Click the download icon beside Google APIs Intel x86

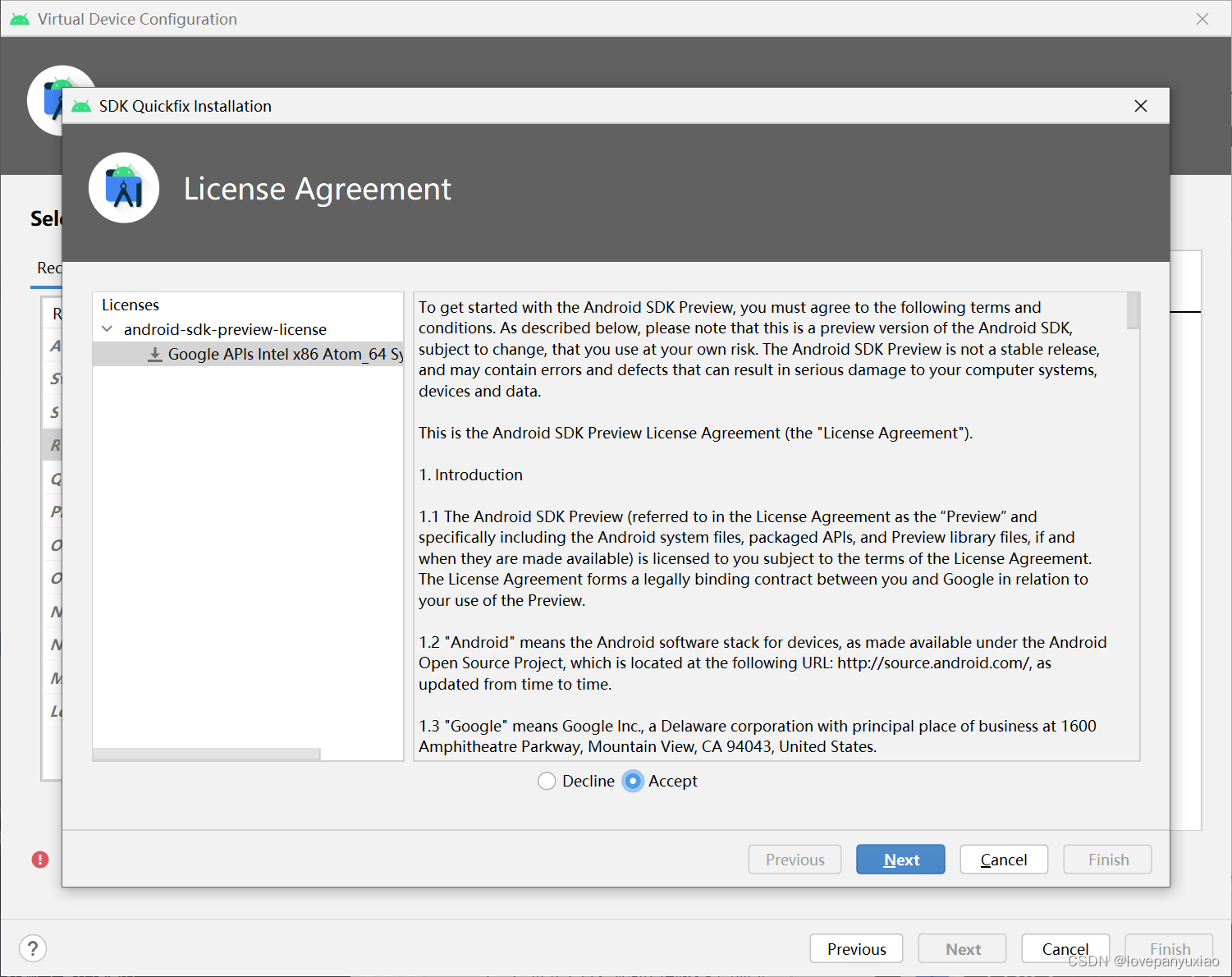(154, 354)
